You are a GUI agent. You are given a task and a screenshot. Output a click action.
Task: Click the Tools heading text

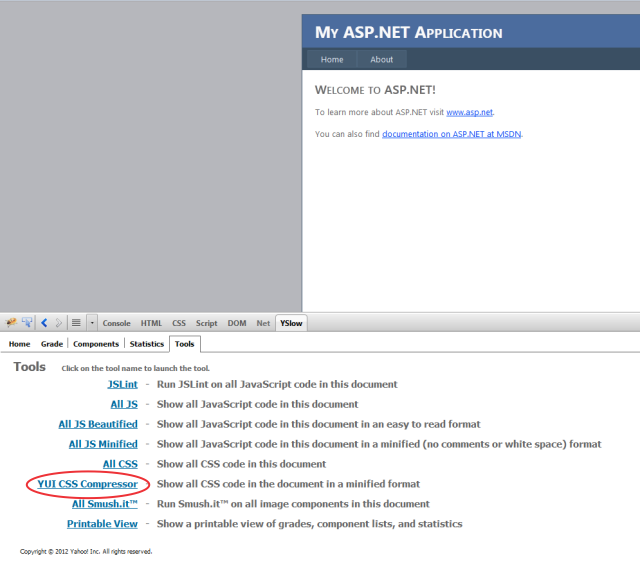[x=29, y=367]
